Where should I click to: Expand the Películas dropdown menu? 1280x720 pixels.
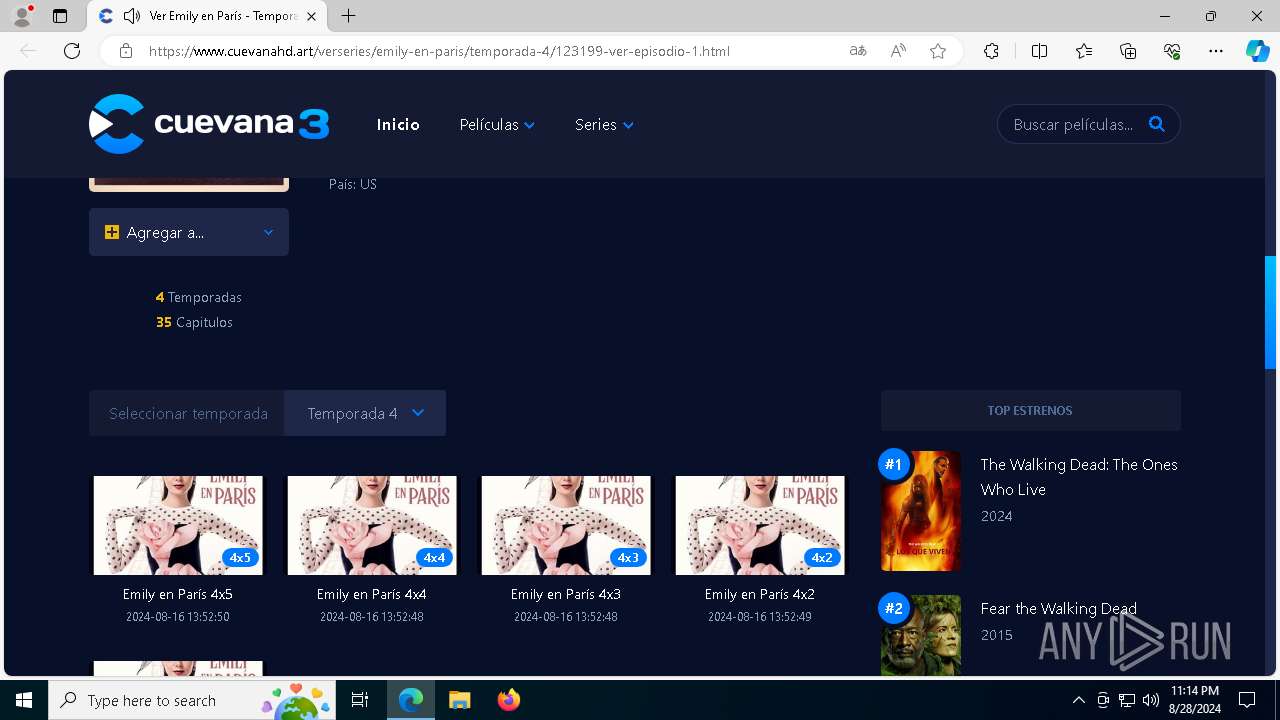coord(497,124)
